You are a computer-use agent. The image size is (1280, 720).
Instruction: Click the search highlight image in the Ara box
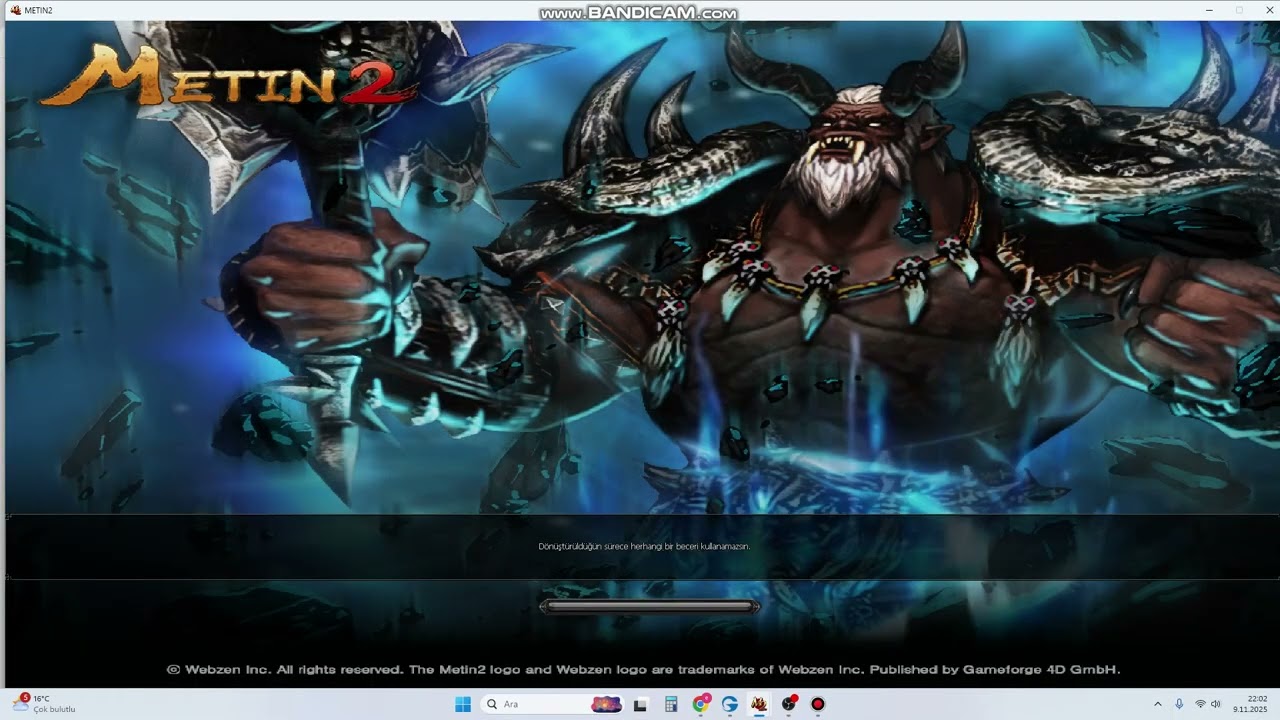(606, 704)
